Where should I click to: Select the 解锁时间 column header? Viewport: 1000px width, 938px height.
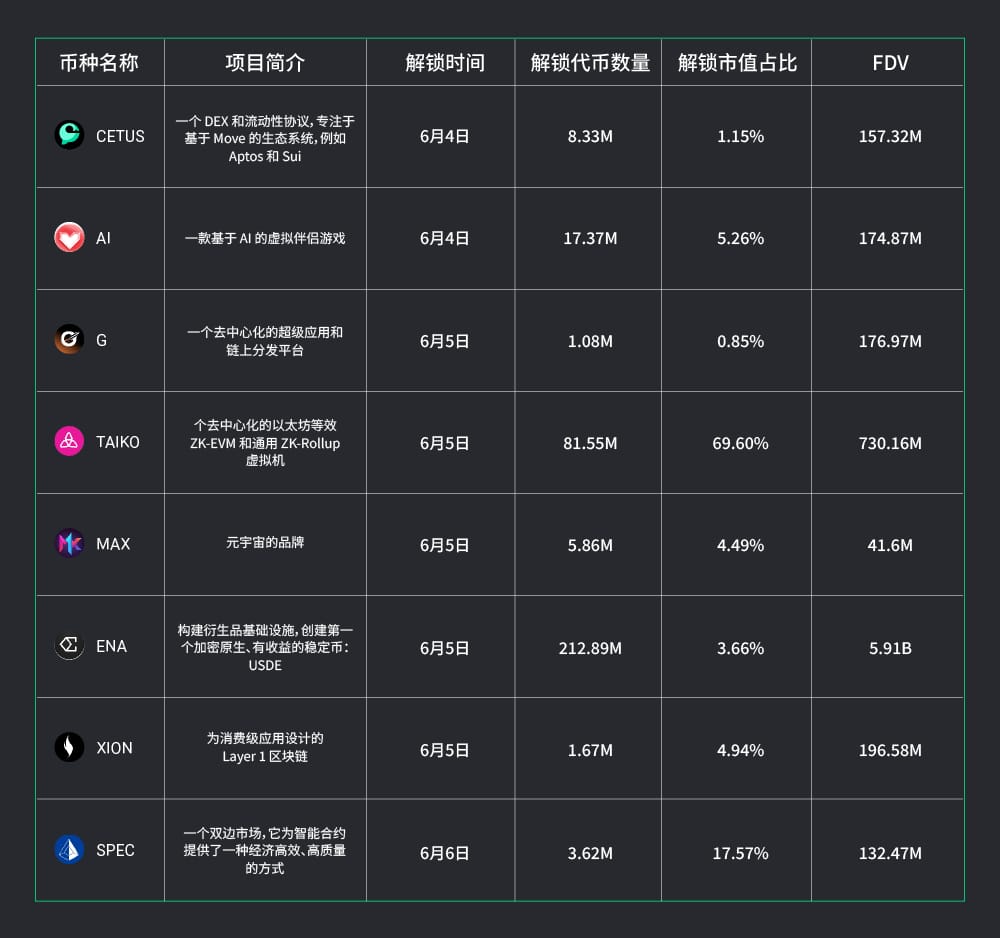[x=444, y=62]
